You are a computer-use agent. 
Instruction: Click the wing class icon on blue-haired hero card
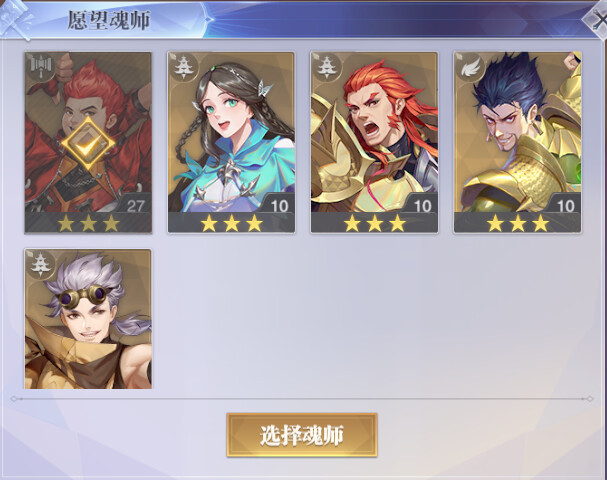468,67
